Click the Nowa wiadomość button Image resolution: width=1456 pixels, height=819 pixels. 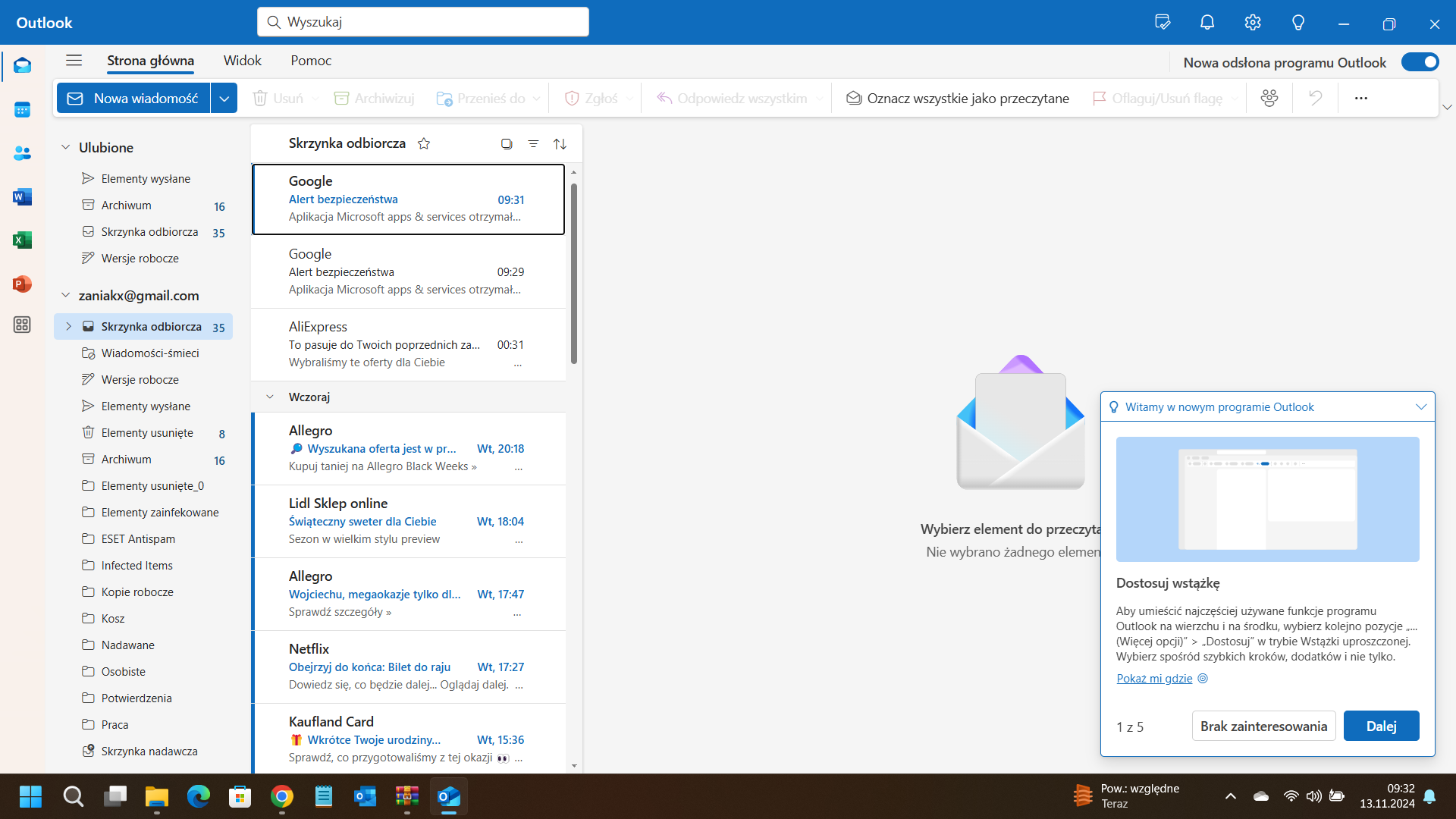[133, 99]
